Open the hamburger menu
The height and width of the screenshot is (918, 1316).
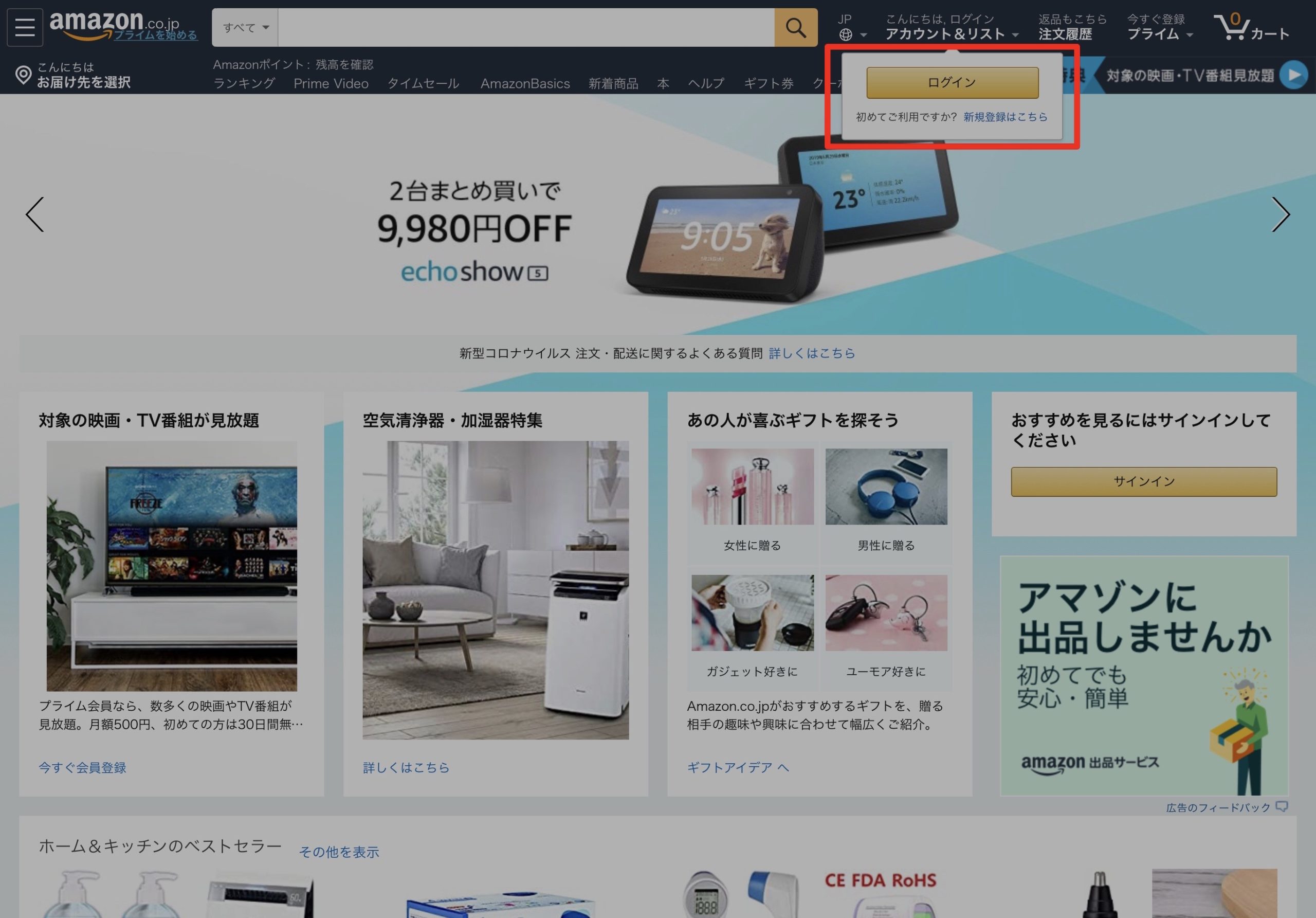[x=25, y=27]
